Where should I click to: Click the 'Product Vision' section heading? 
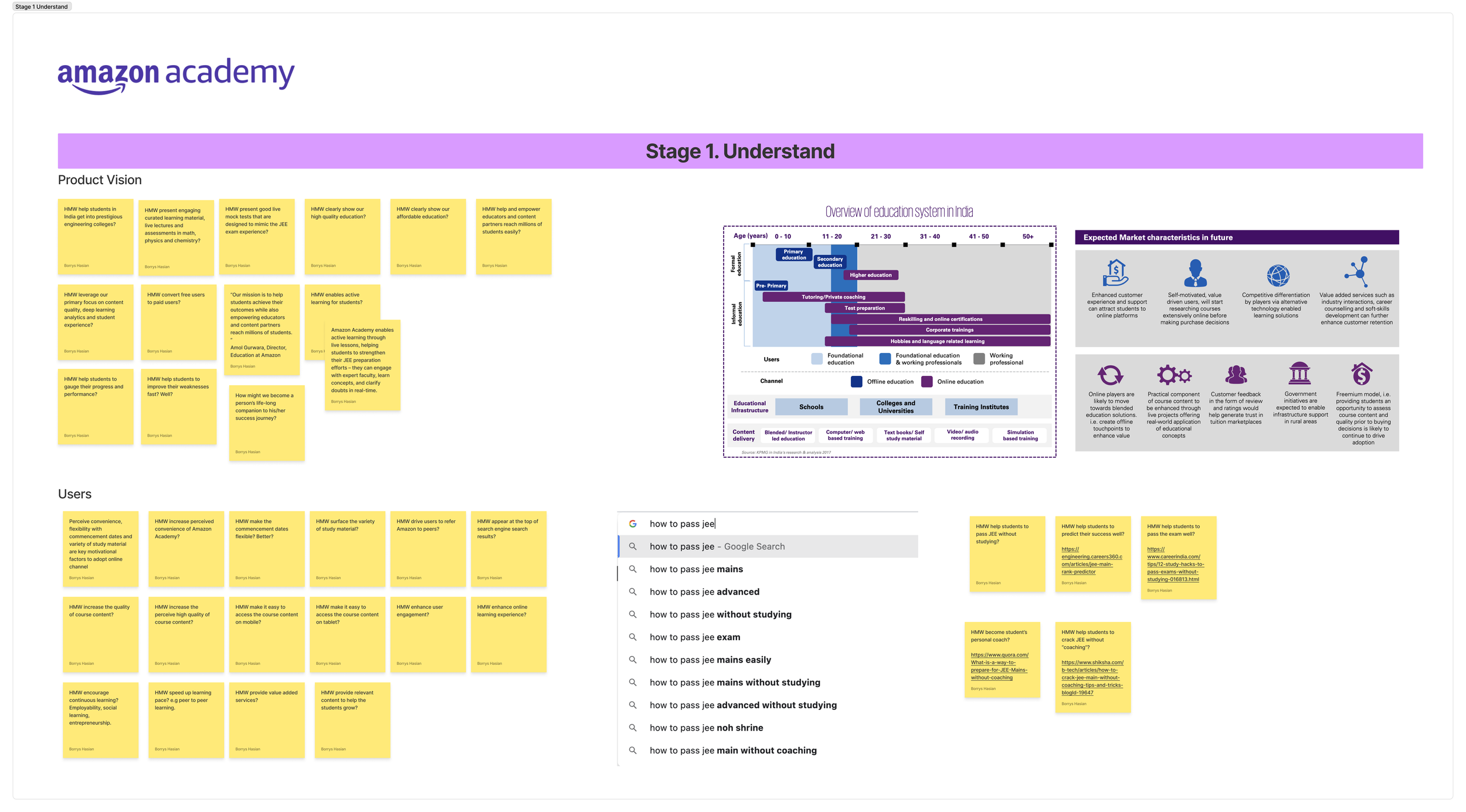point(100,180)
